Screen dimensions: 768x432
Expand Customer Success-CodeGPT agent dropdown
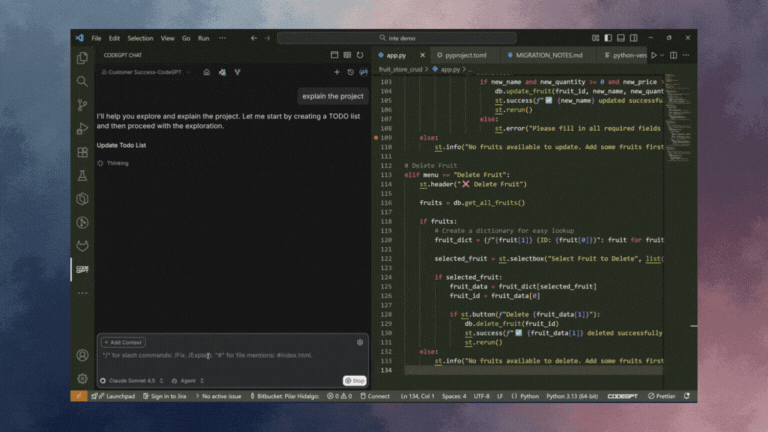coord(150,72)
